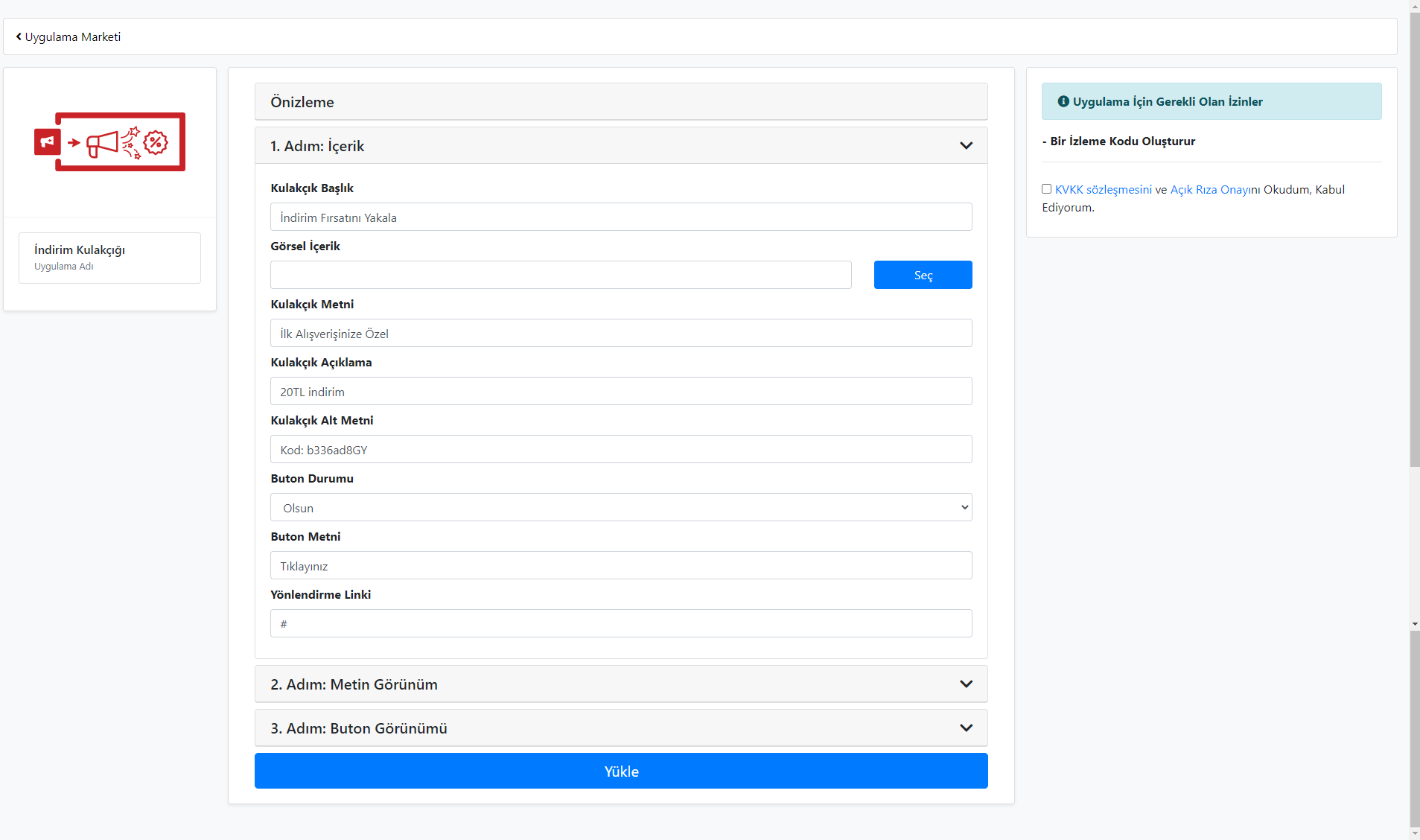Viewport: 1420px width, 840px height.
Task: Focus the Buton Metni input field
Action: (621, 565)
